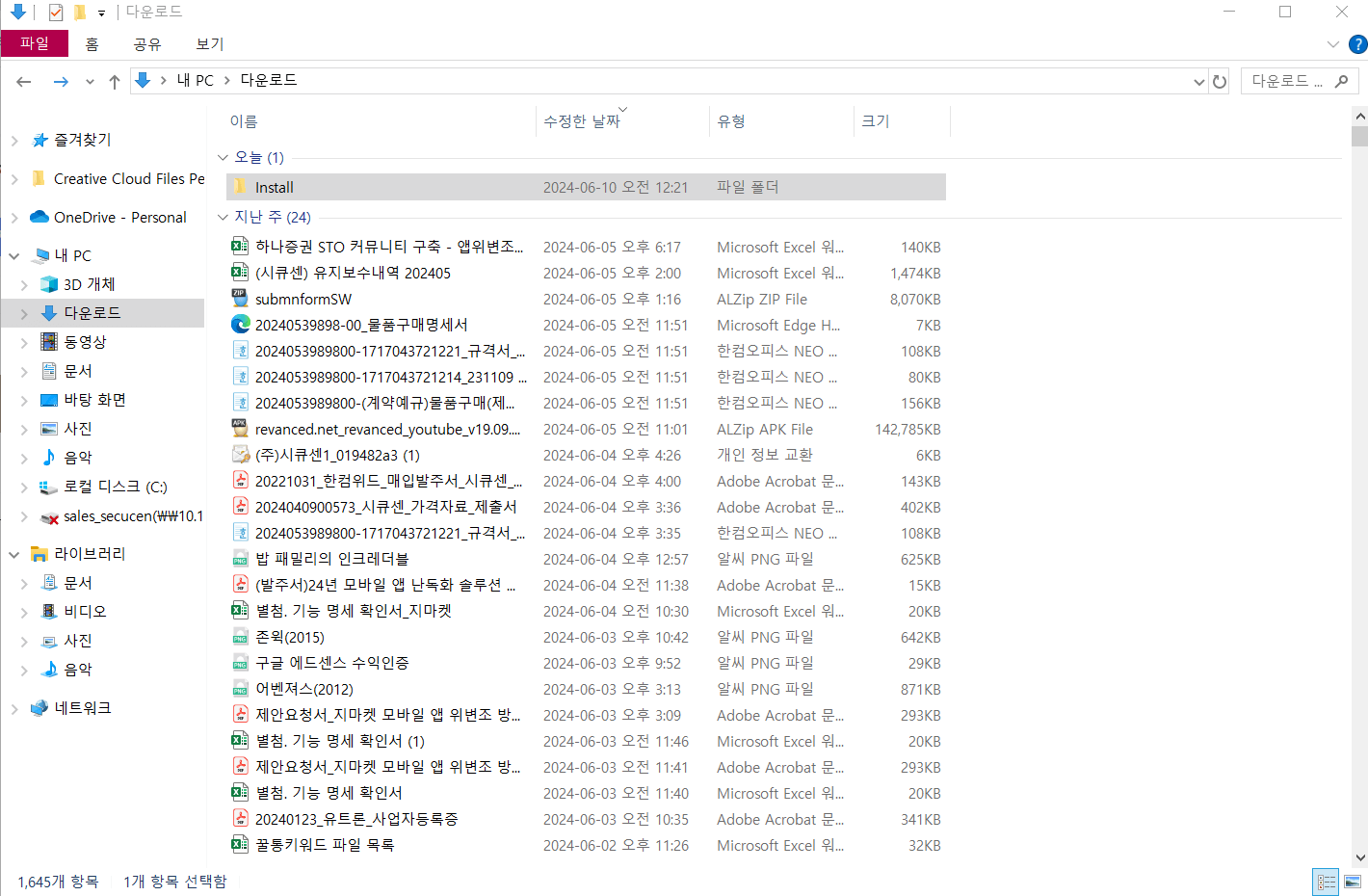Collapse the 지난 주 (24) group
Image resolution: width=1368 pixels, height=896 pixels.
pos(223,217)
